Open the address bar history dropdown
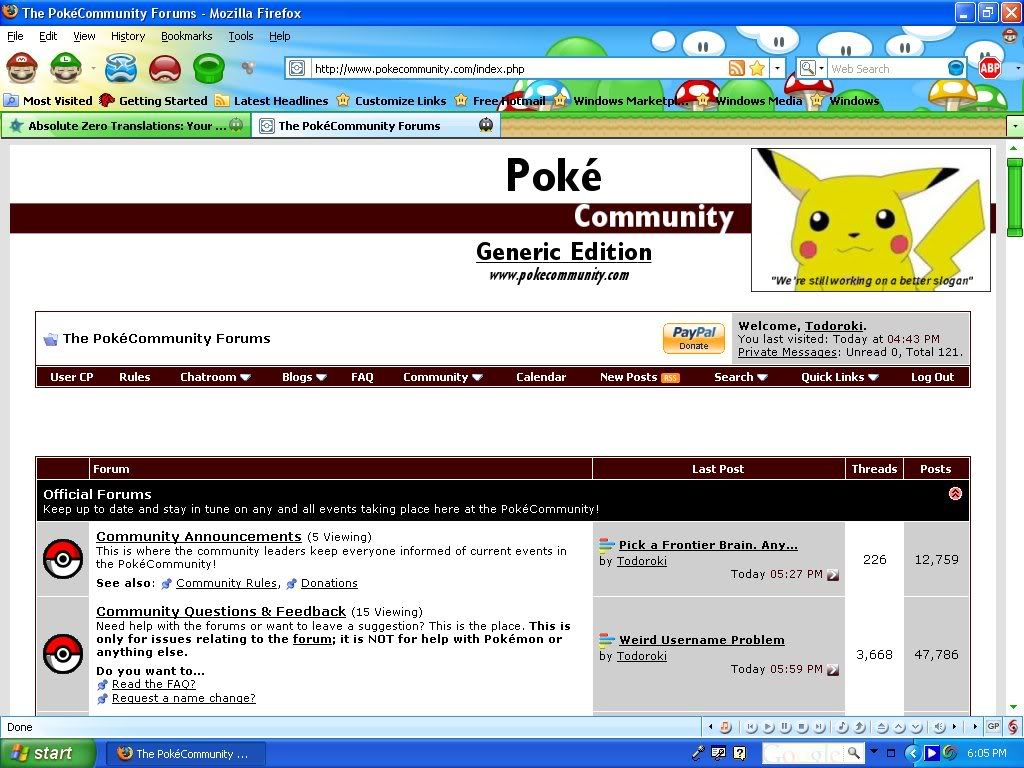Screen dimensions: 1024x768 point(777,68)
